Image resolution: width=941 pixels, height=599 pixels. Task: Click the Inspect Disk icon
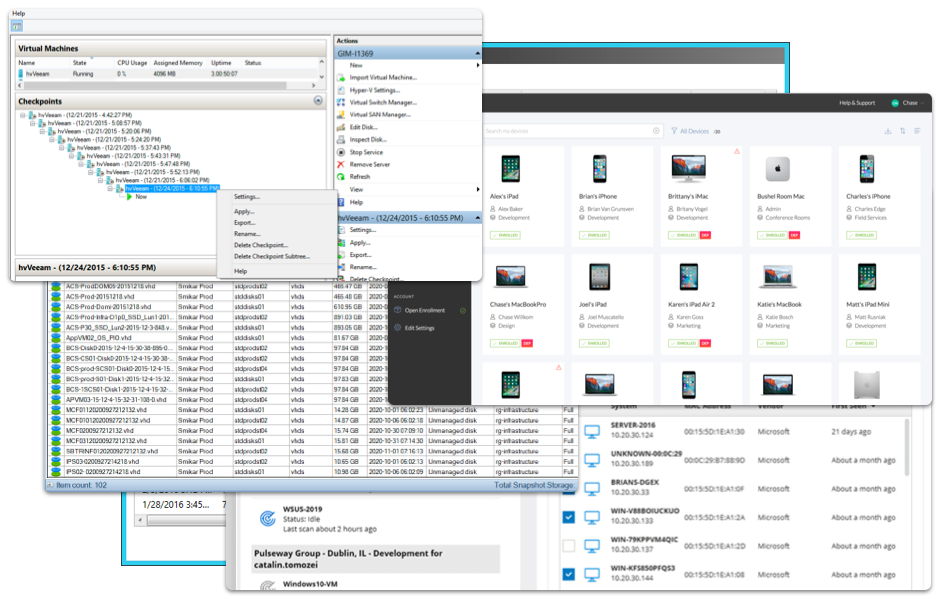pos(341,139)
